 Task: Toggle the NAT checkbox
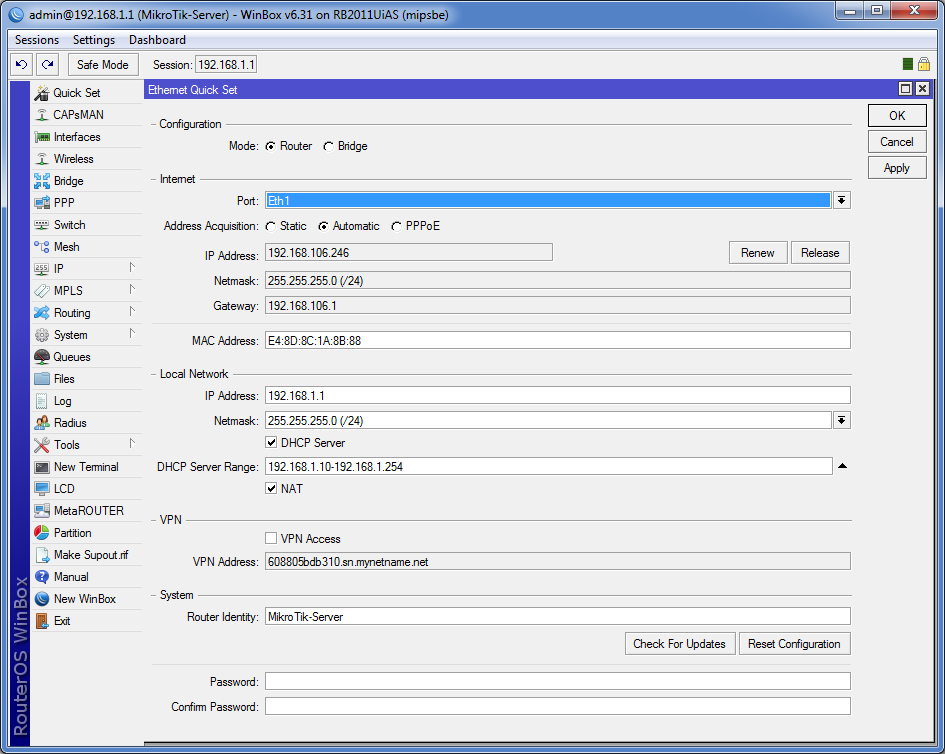tap(271, 488)
